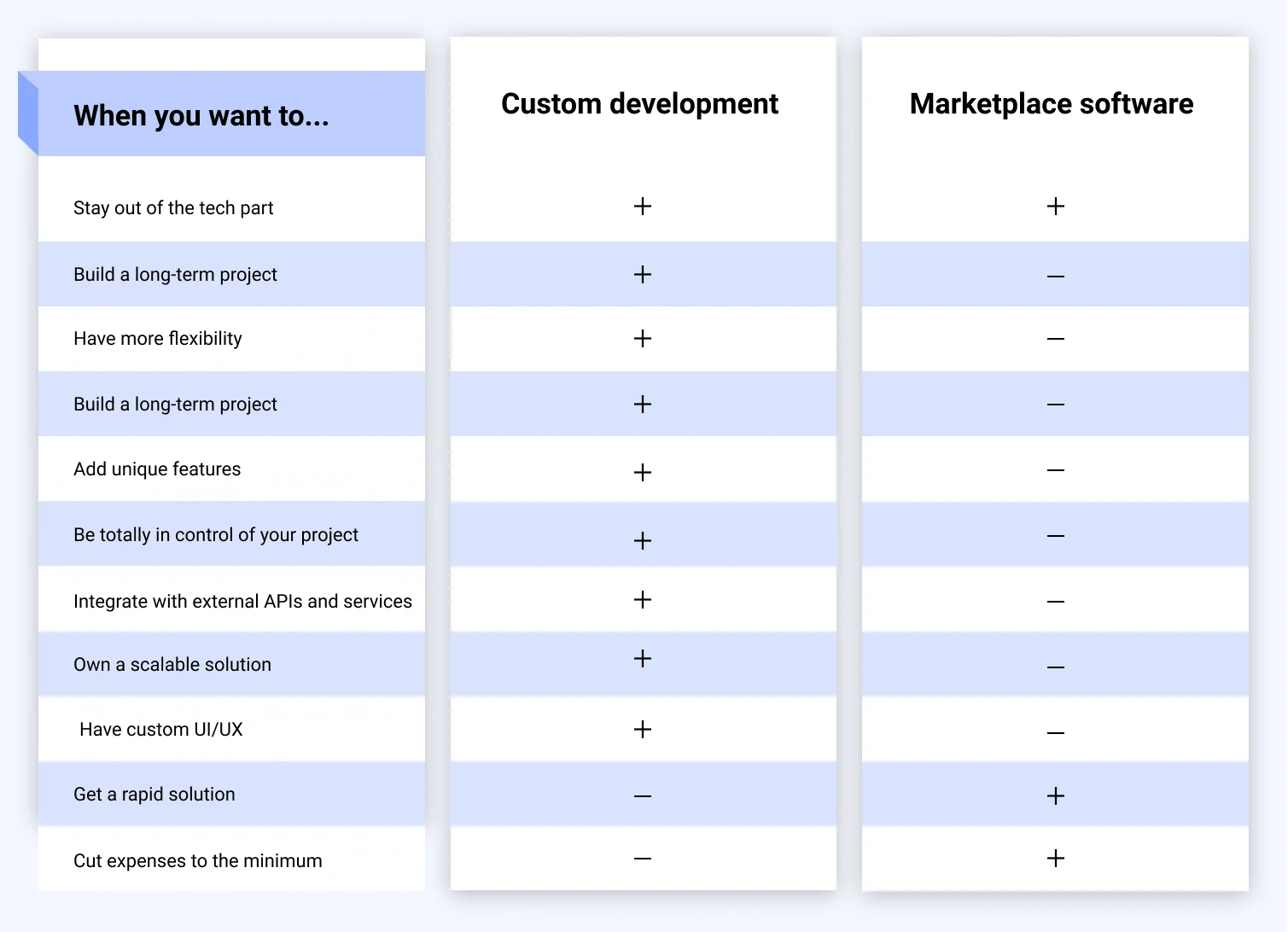
Task: Click Custom development plus for 'Have custom UI/UX'
Action: pyautogui.click(x=643, y=729)
